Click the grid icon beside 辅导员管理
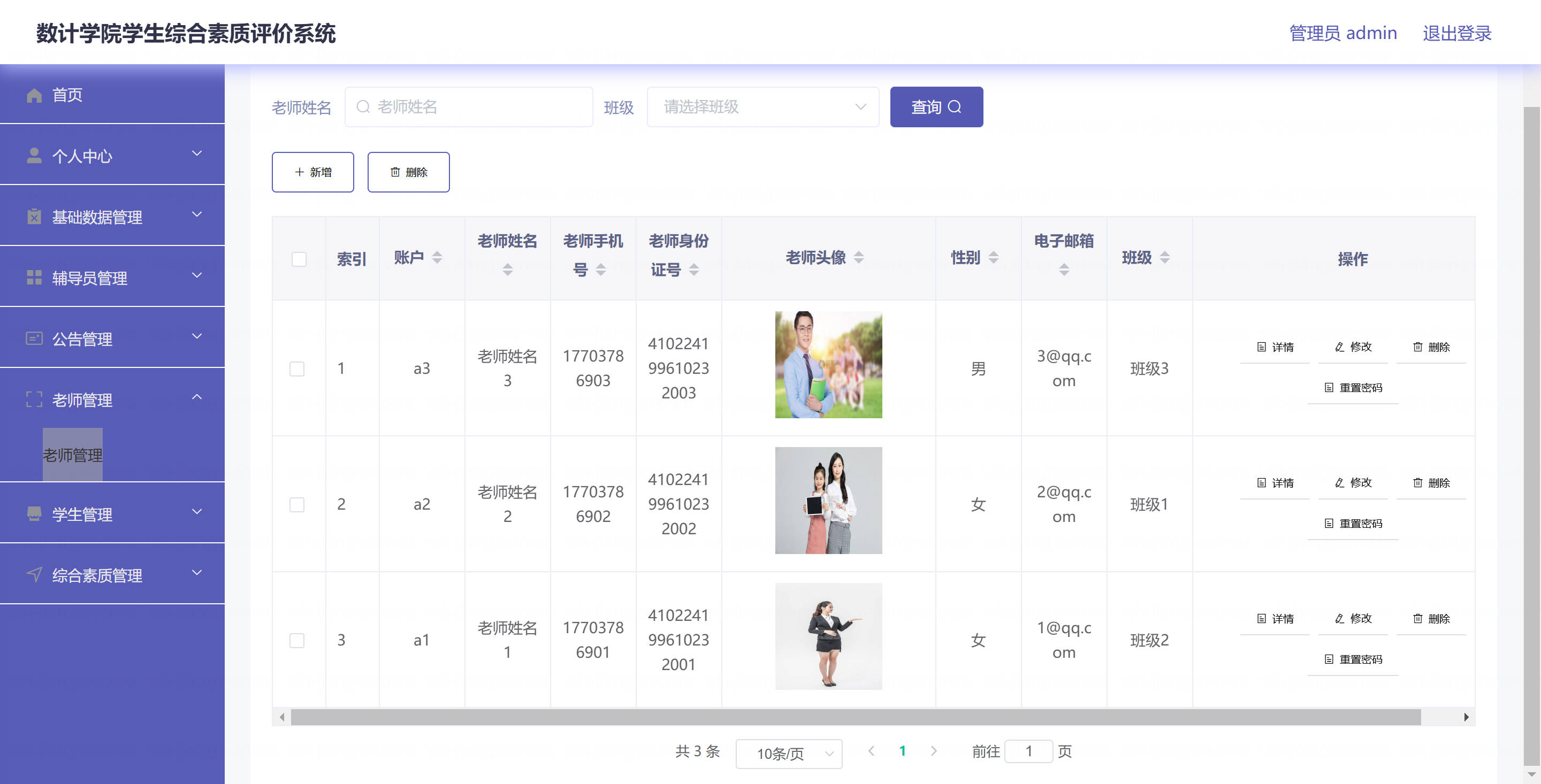The image size is (1541, 784). point(34,278)
